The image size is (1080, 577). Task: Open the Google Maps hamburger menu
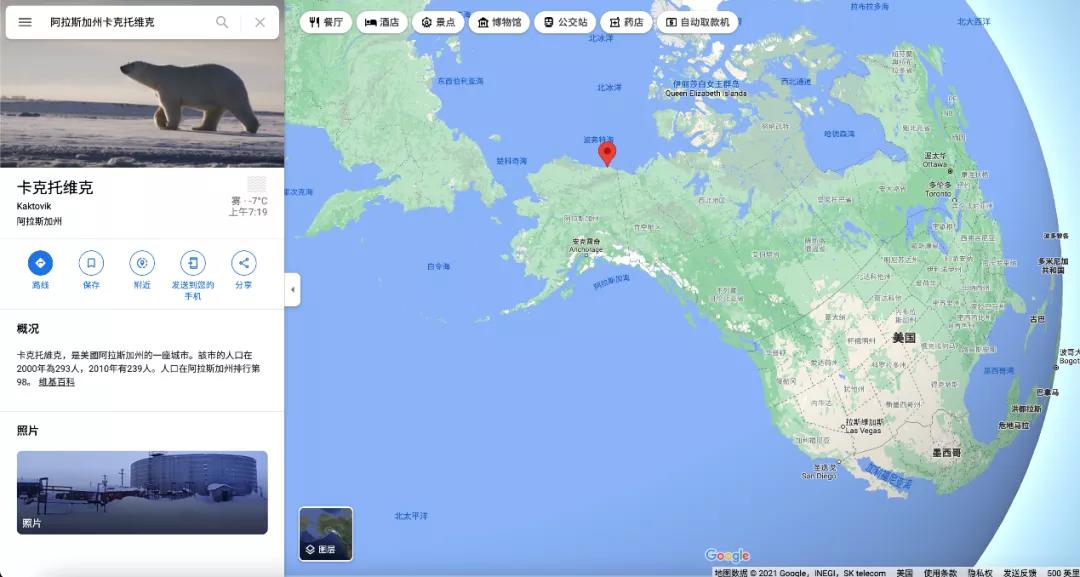click(25, 22)
